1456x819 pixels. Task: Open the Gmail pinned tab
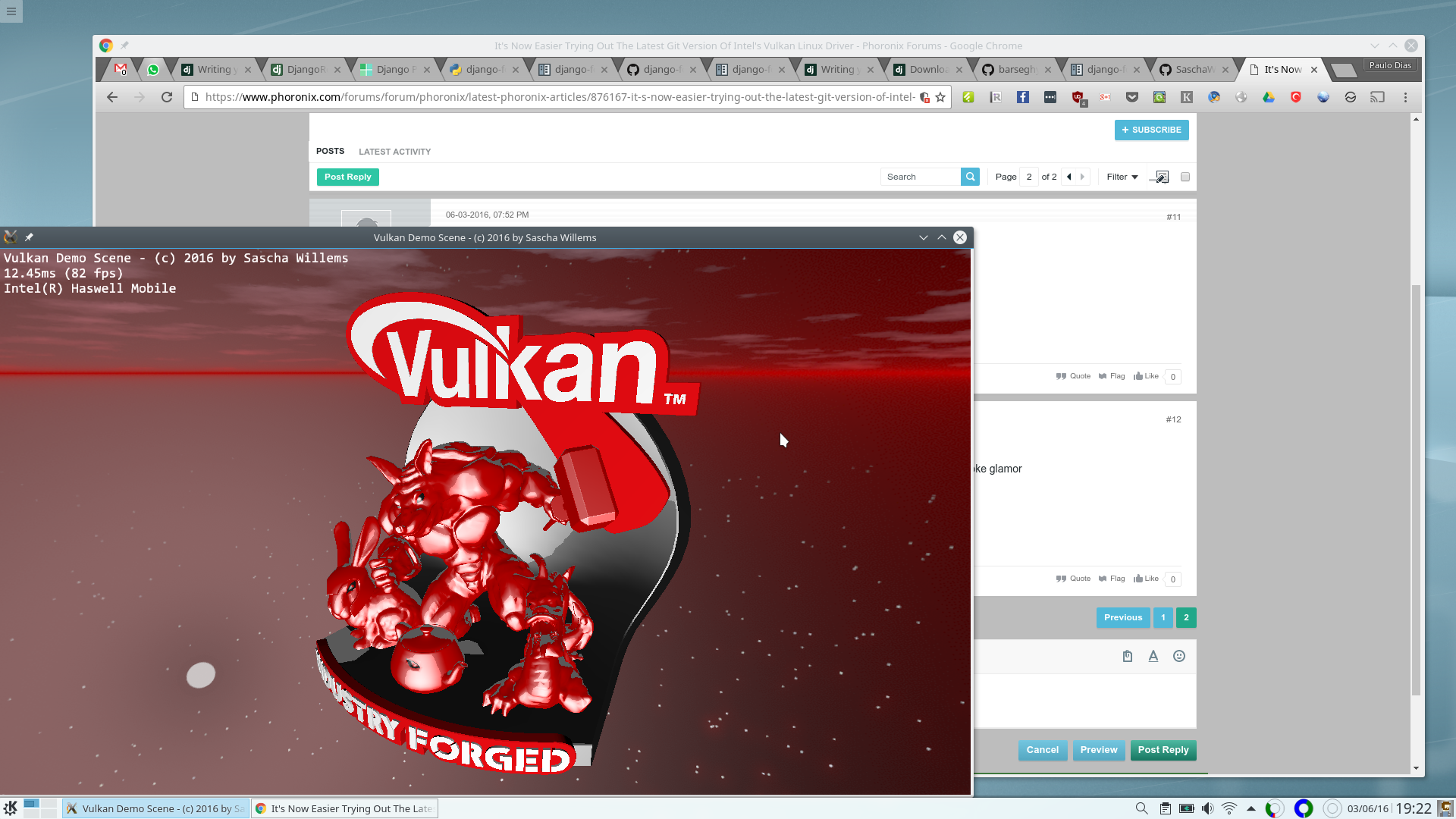[120, 69]
